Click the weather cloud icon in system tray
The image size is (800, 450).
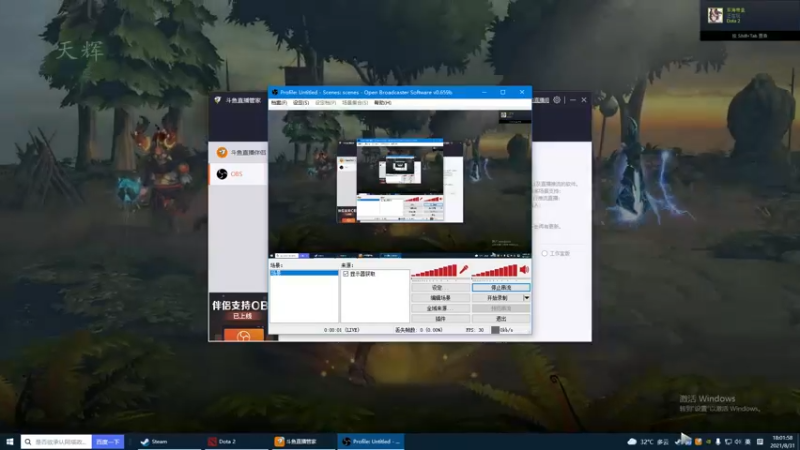pyautogui.click(x=632, y=441)
